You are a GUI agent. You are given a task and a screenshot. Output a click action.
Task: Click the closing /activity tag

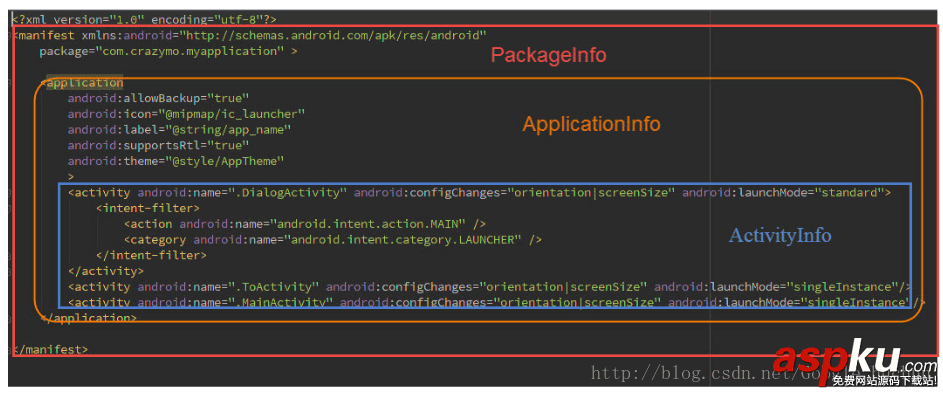106,271
